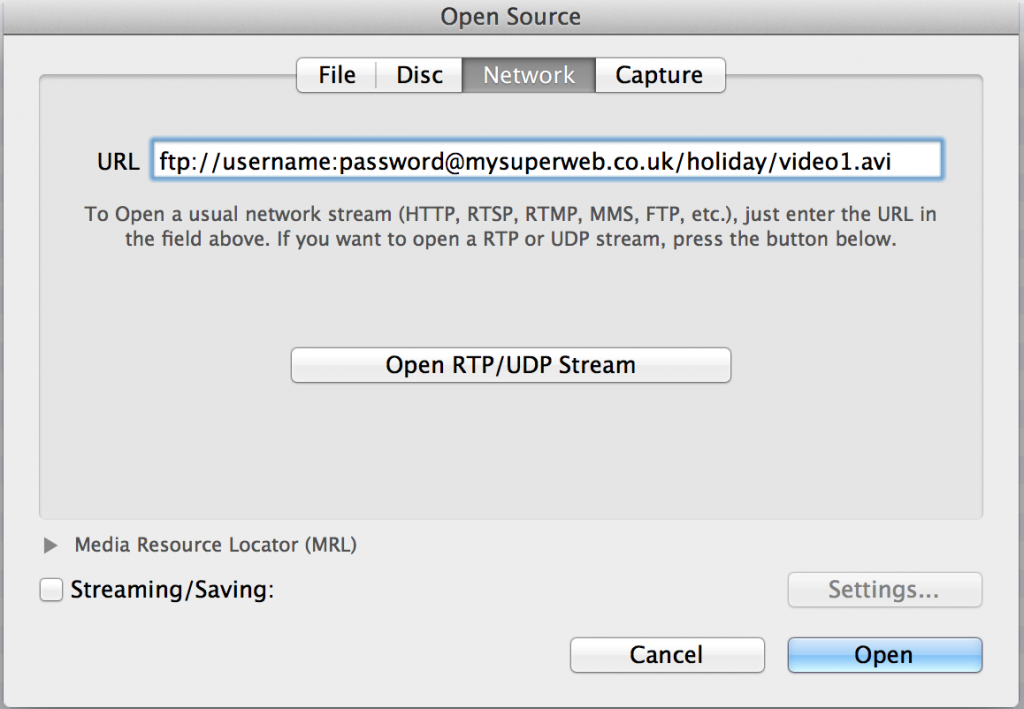1024x709 pixels.
Task: Go to the Capture tab
Action: [x=660, y=75]
